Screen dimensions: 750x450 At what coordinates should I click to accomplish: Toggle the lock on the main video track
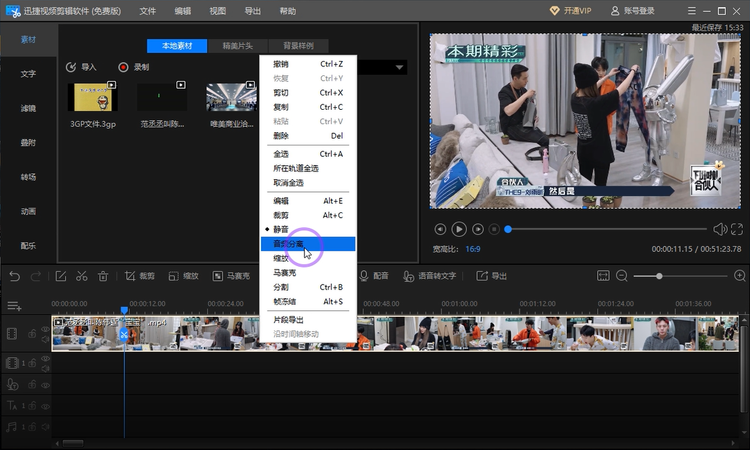(32, 333)
